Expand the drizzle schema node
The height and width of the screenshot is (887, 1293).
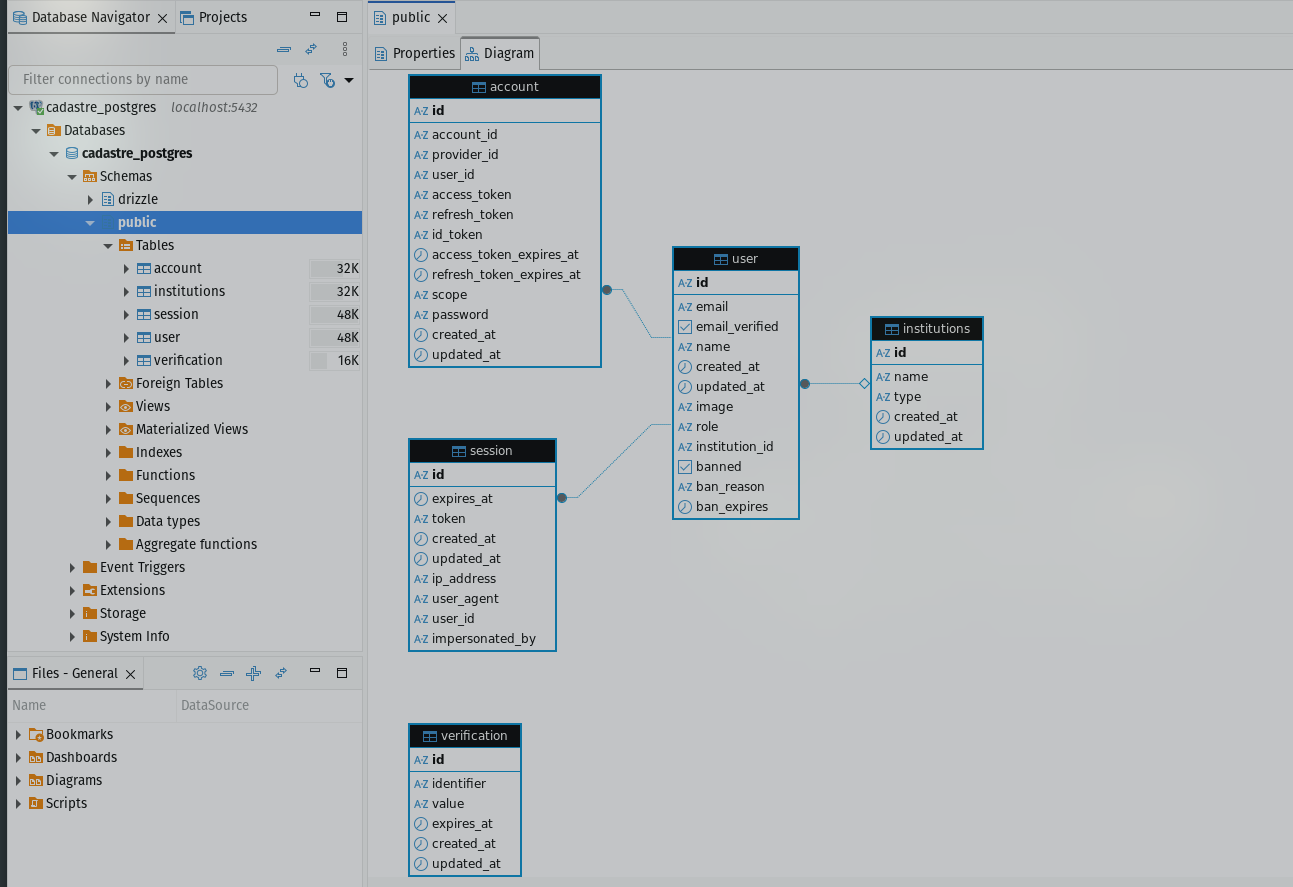click(90, 200)
